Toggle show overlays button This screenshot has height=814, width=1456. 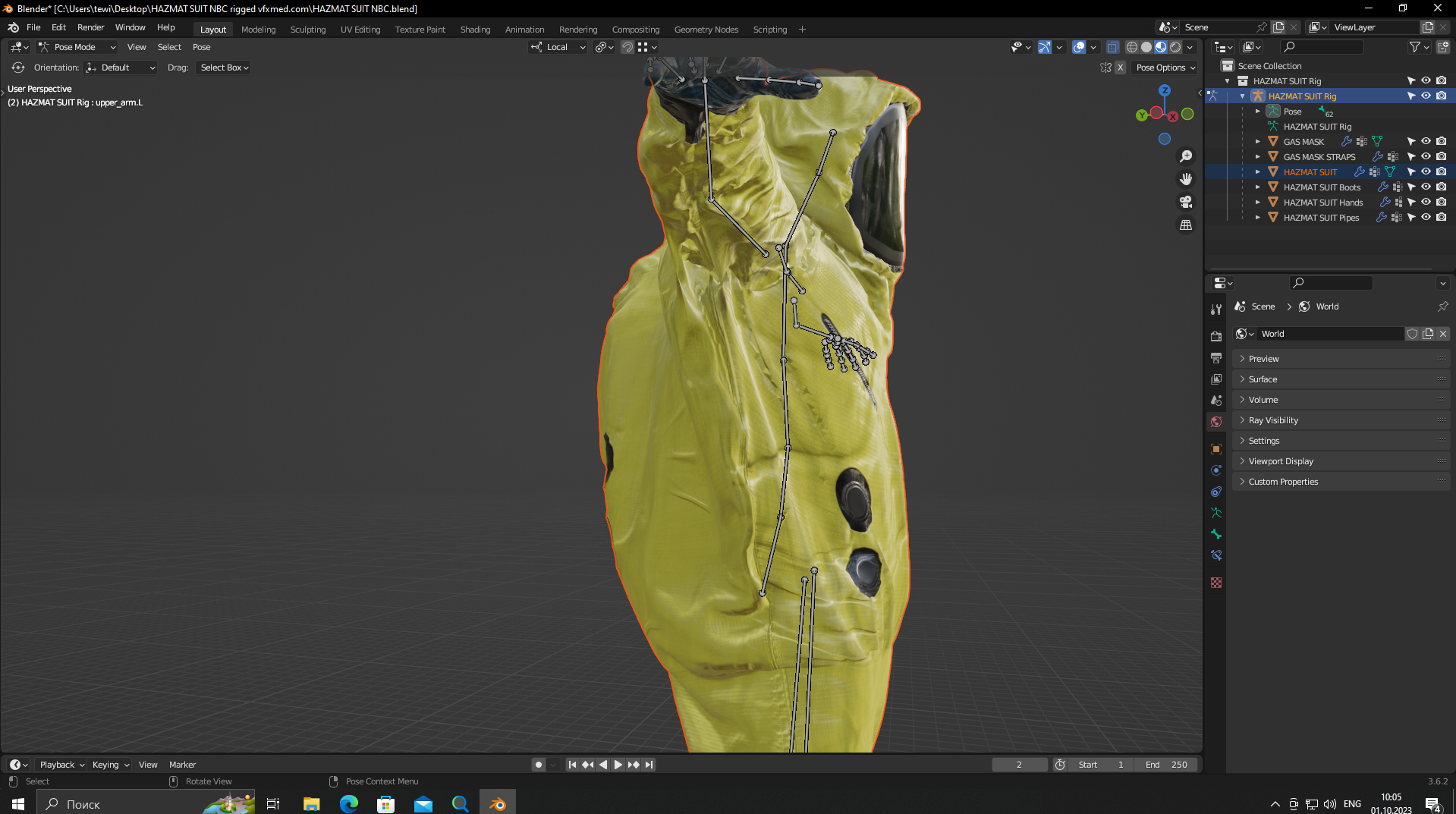click(1079, 47)
